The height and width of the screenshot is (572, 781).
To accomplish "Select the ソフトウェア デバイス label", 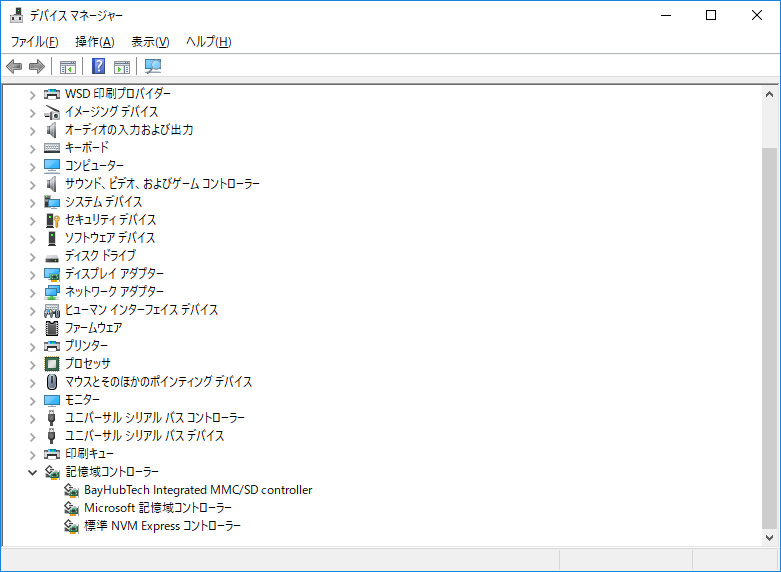I will [110, 237].
